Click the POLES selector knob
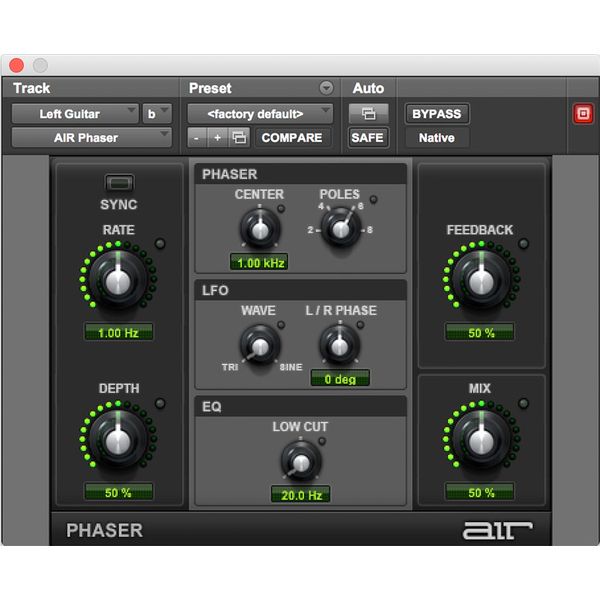The height and width of the screenshot is (600, 600). 341,228
